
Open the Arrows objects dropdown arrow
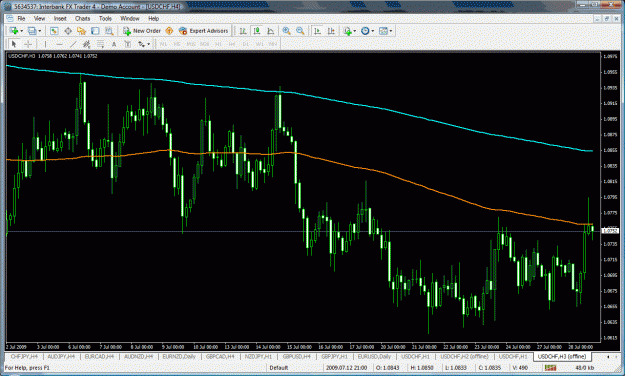(149, 44)
